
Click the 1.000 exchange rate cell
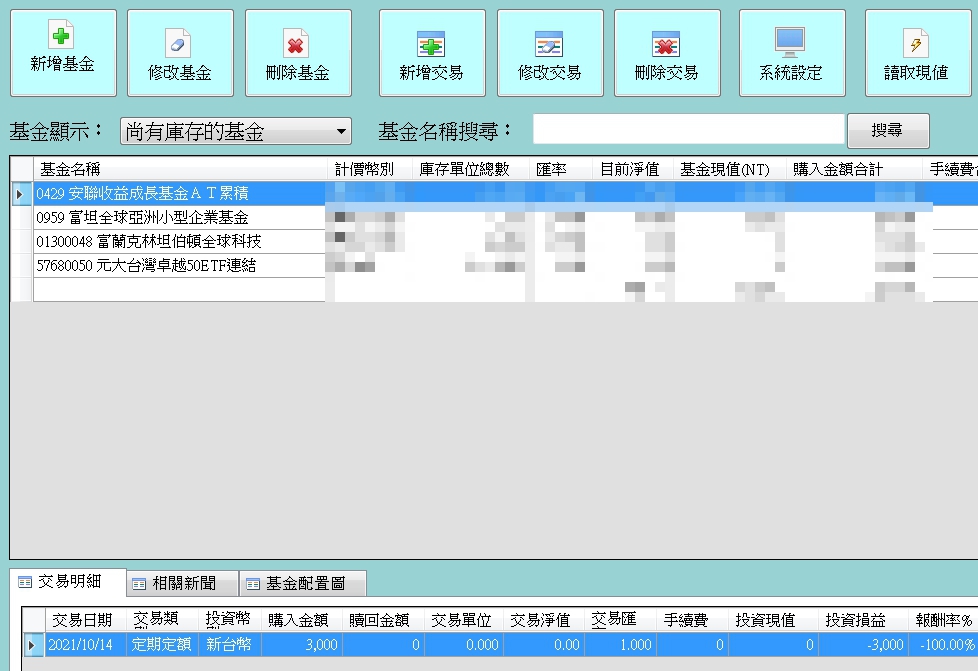point(620,644)
